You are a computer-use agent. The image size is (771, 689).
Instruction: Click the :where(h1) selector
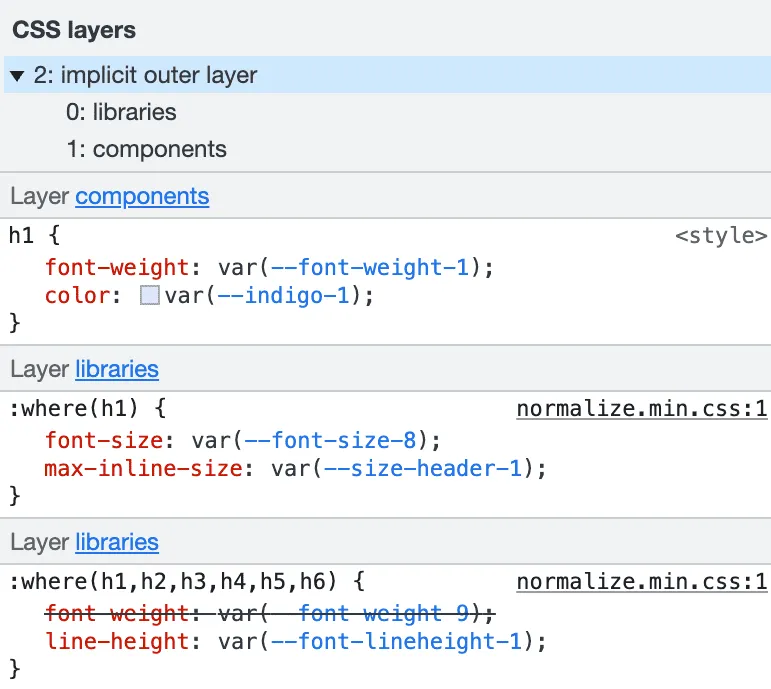click(74, 409)
